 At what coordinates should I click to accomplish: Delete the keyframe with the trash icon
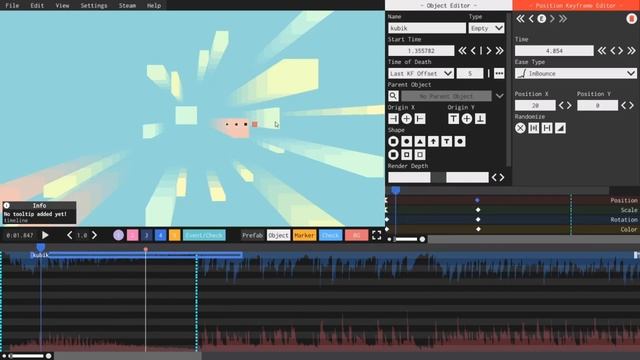pos(631,19)
